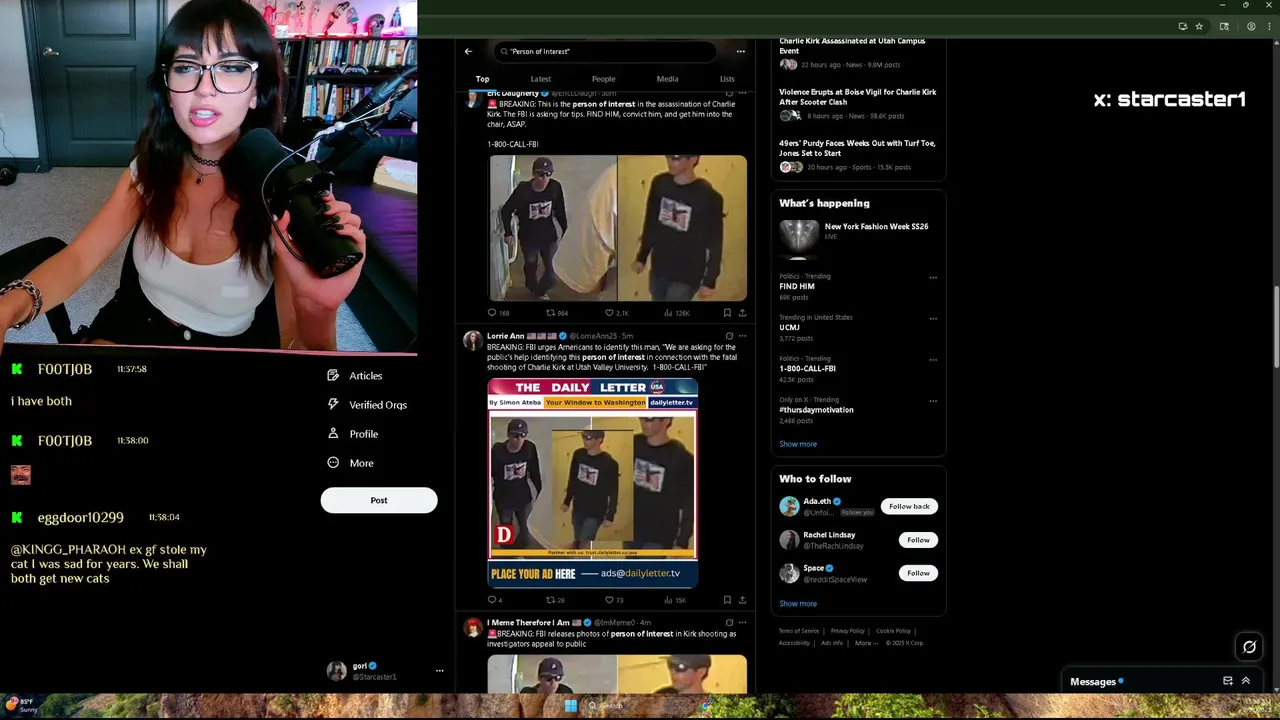Viewport: 1280px width, 720px height.
Task: Expand the Messages drawer
Action: (1246, 681)
